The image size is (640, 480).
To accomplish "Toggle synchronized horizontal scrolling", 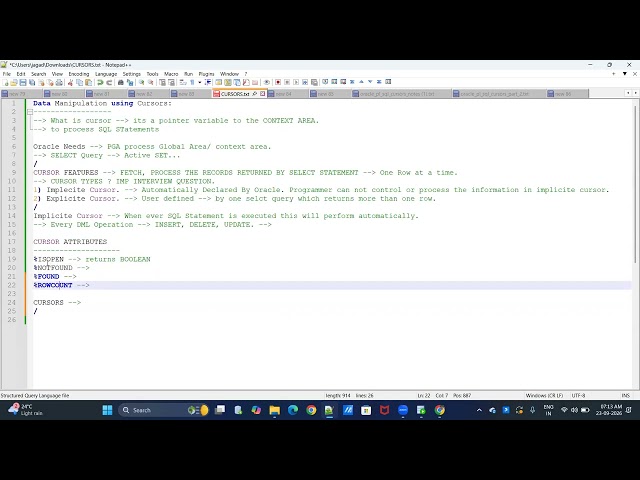I will (x=171, y=82).
